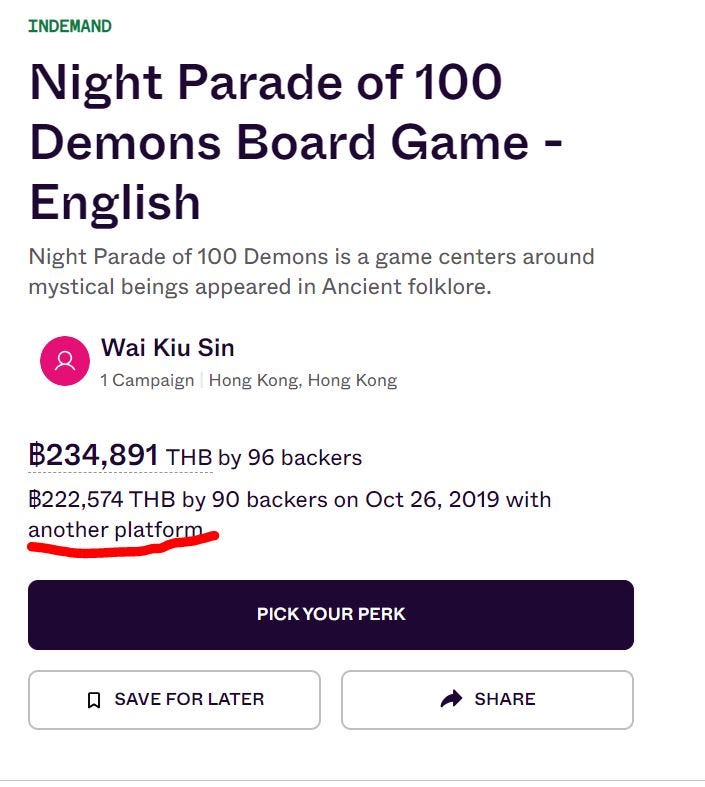Click the THB label beside ฿234,891
The width and height of the screenshot is (705, 787).
coord(189,458)
